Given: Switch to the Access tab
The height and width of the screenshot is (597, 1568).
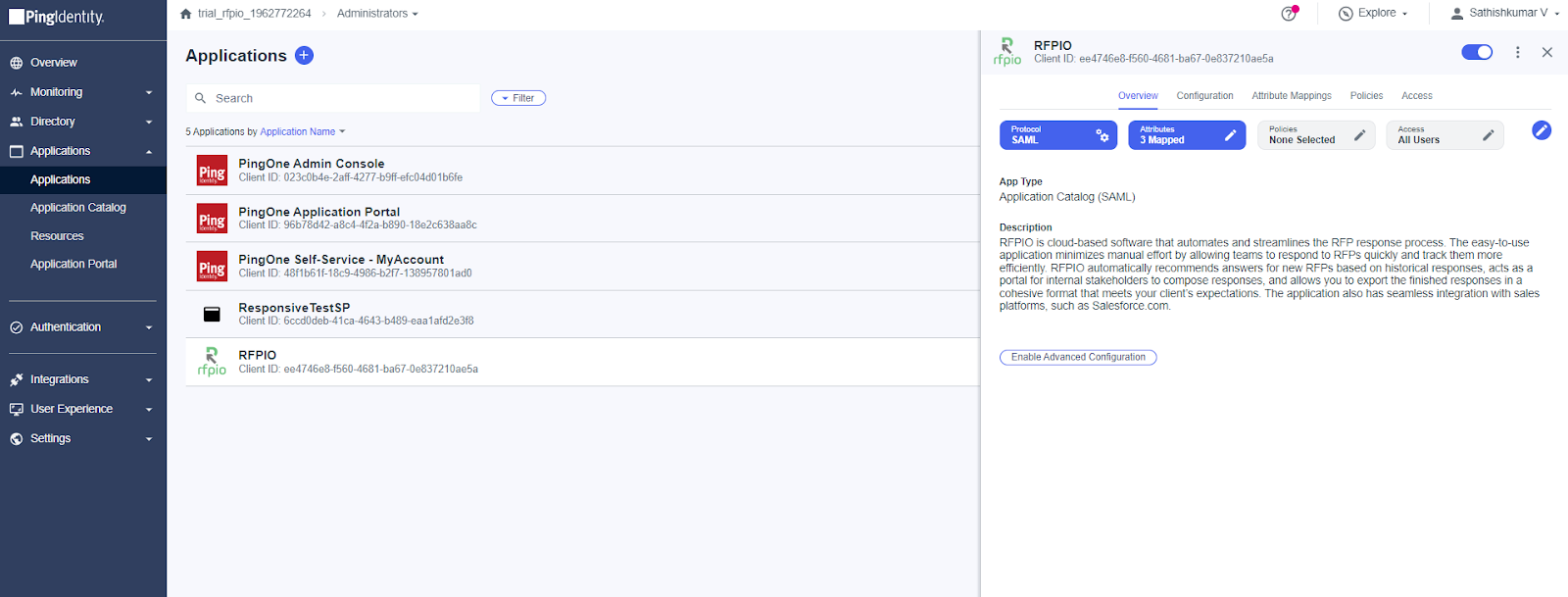Looking at the screenshot, I should 1416,96.
